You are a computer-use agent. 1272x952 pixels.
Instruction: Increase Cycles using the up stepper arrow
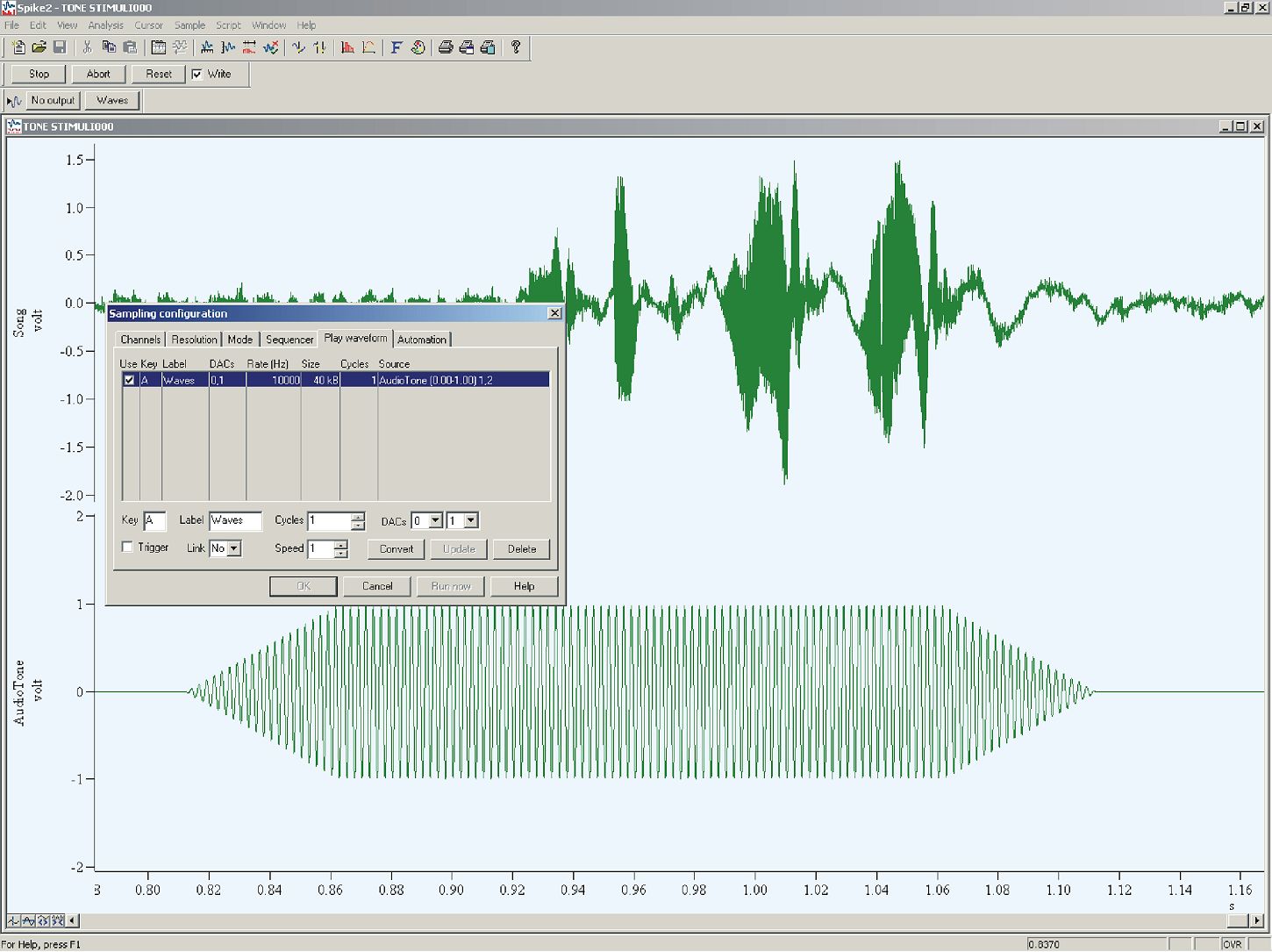click(x=357, y=517)
